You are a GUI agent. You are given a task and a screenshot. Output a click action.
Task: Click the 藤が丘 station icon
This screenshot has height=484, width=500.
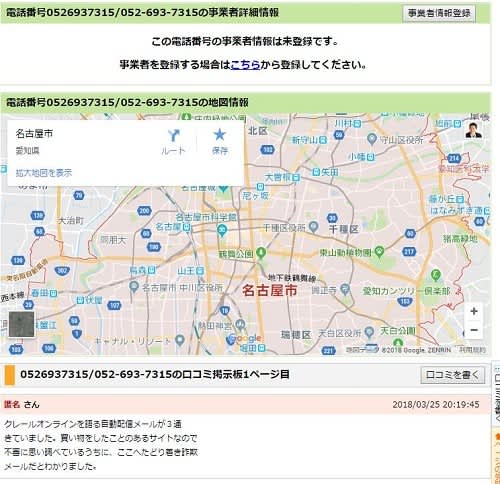460,199
